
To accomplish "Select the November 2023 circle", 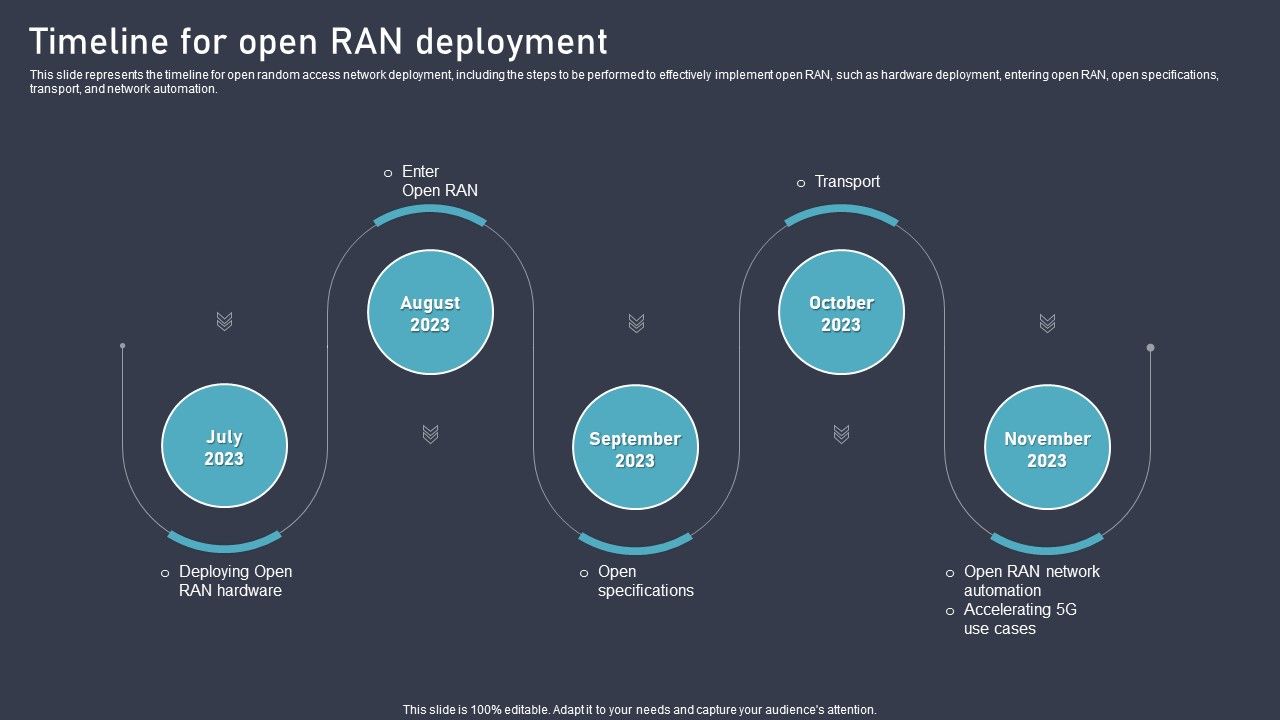I will pos(1047,446).
